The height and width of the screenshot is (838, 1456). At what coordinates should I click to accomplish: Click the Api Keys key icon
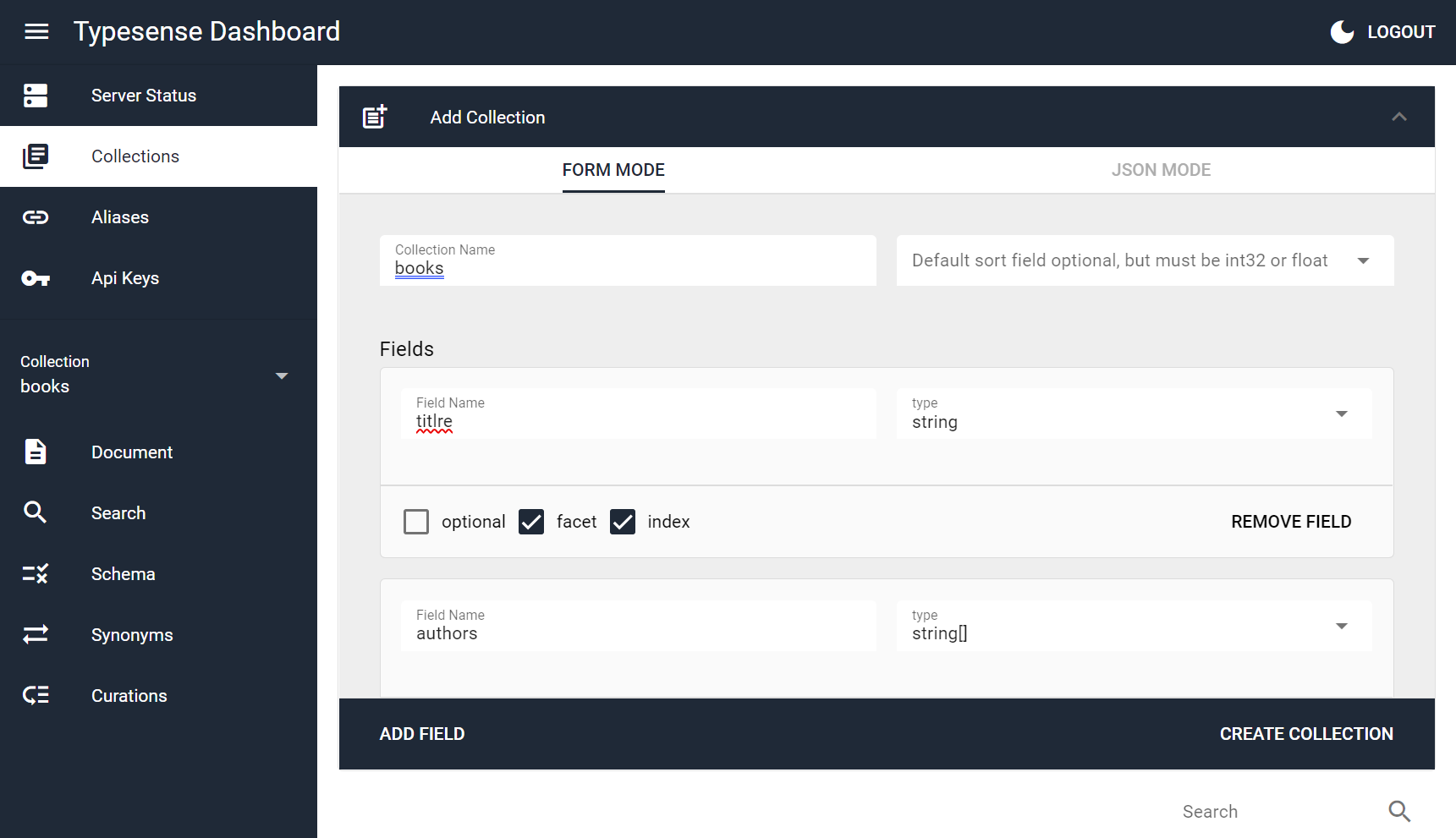coord(36,278)
